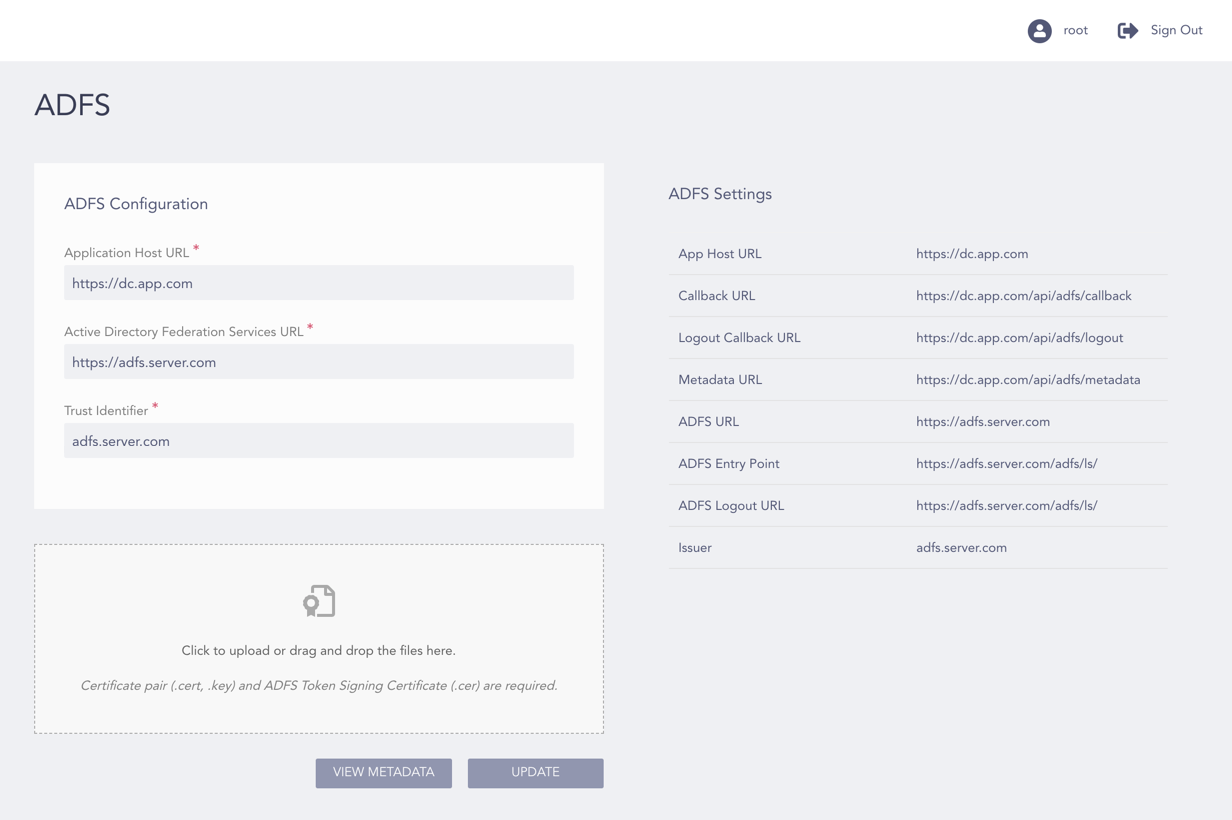Select the ADFS Entry Point value
Screen dimensions: 1232x820
point(1006,464)
